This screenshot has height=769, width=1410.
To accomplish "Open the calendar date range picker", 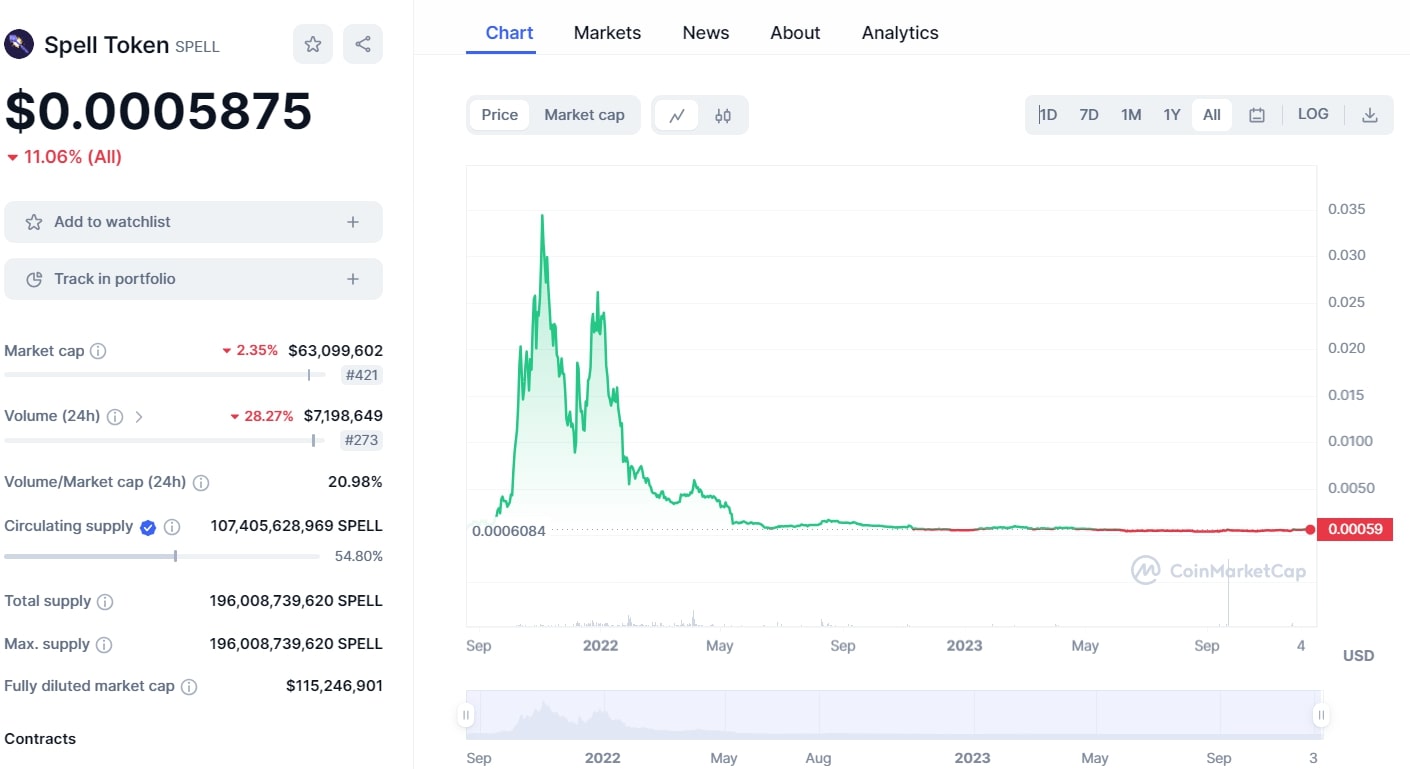I will [1257, 115].
